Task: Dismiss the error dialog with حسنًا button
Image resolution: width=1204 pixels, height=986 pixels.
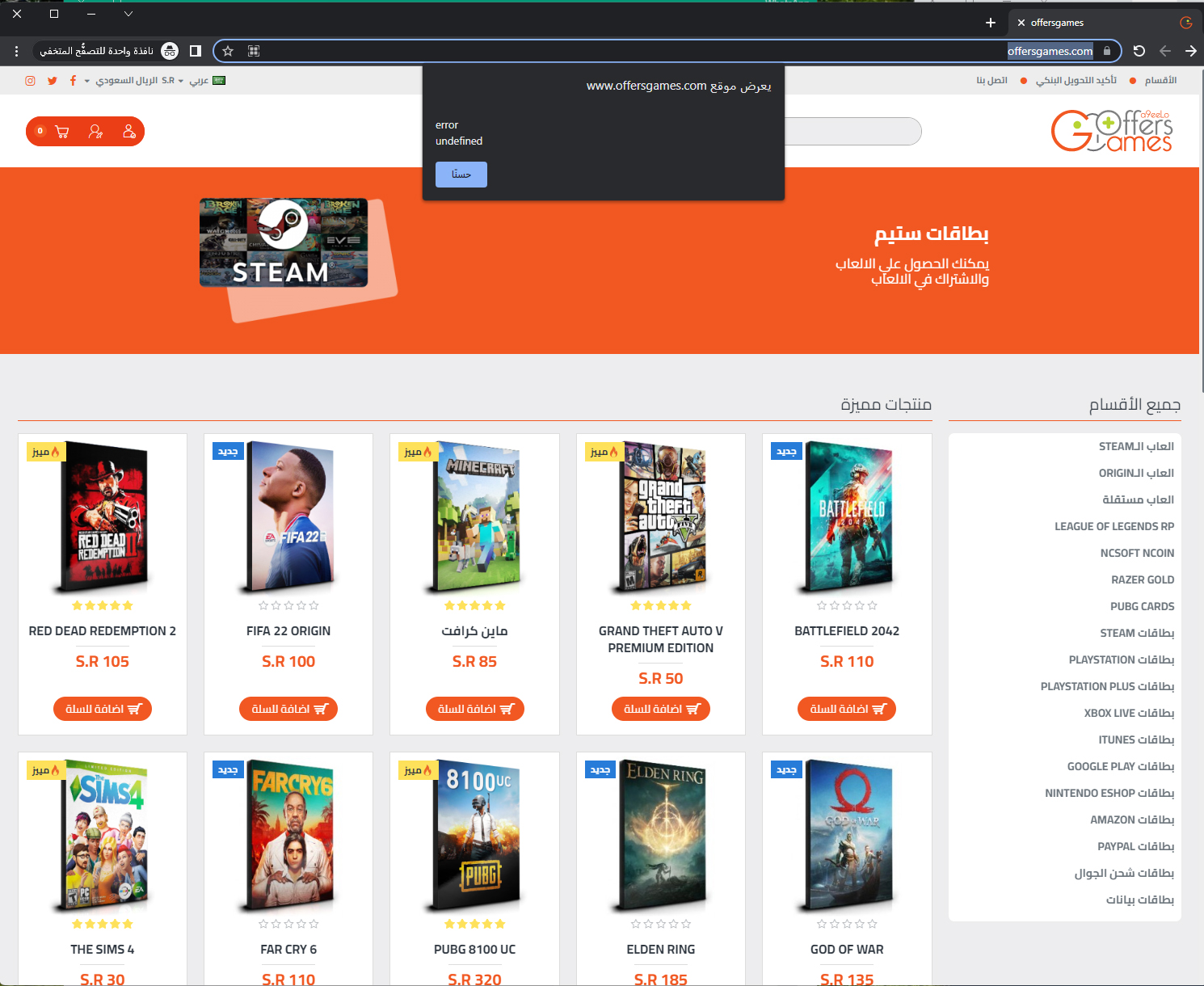Action: click(x=461, y=175)
